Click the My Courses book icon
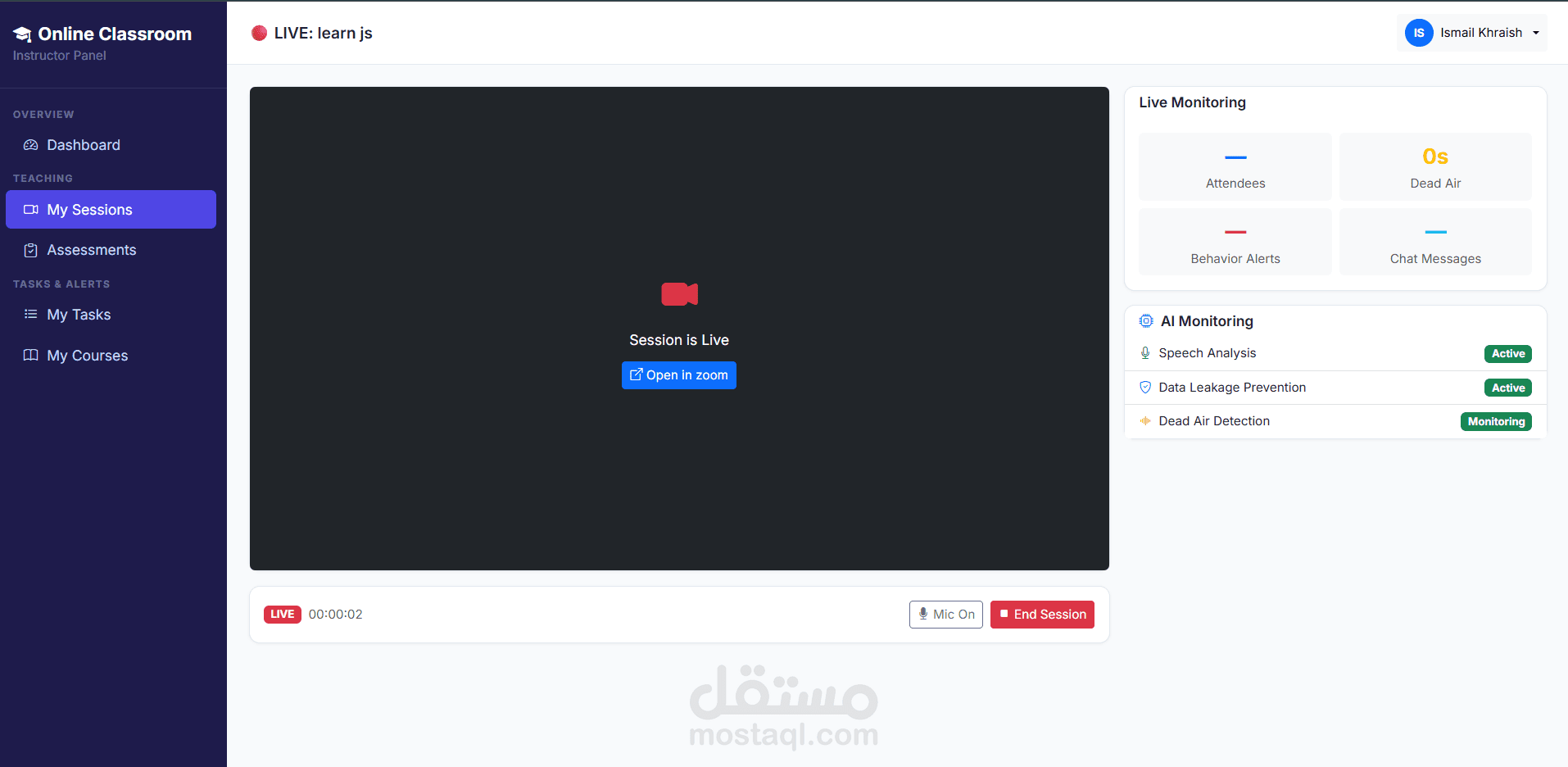Image resolution: width=1568 pixels, height=767 pixels. (31, 355)
